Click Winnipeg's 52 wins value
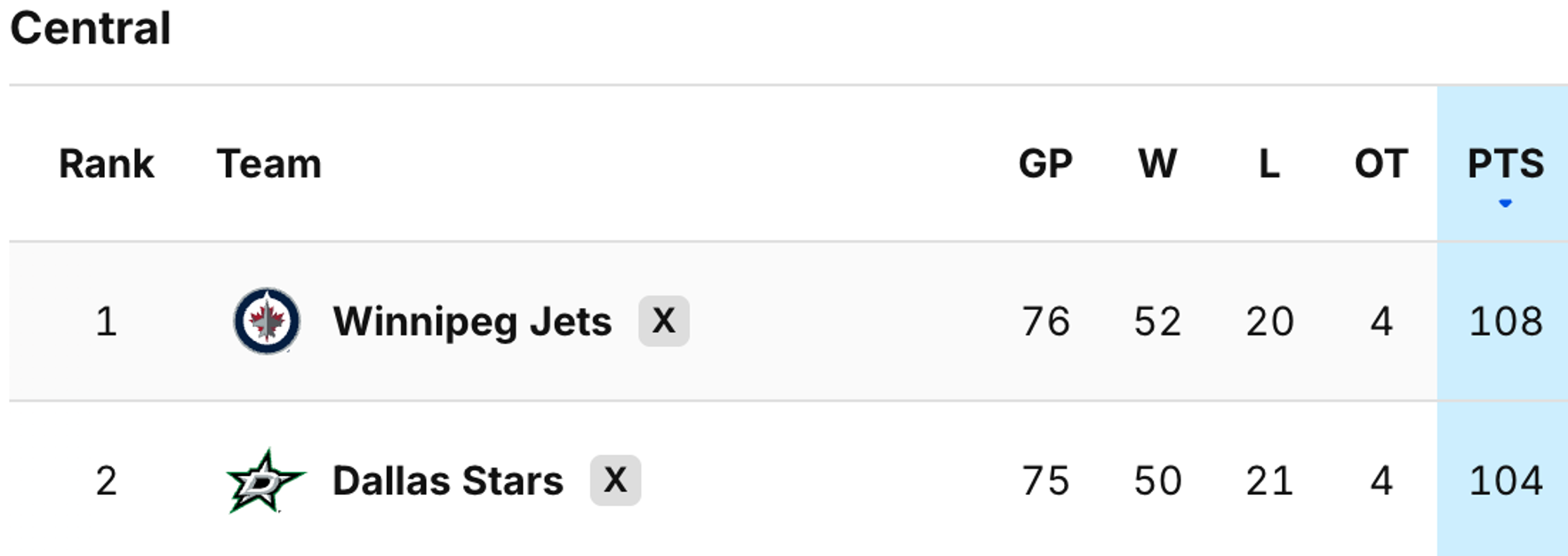 click(x=1157, y=322)
